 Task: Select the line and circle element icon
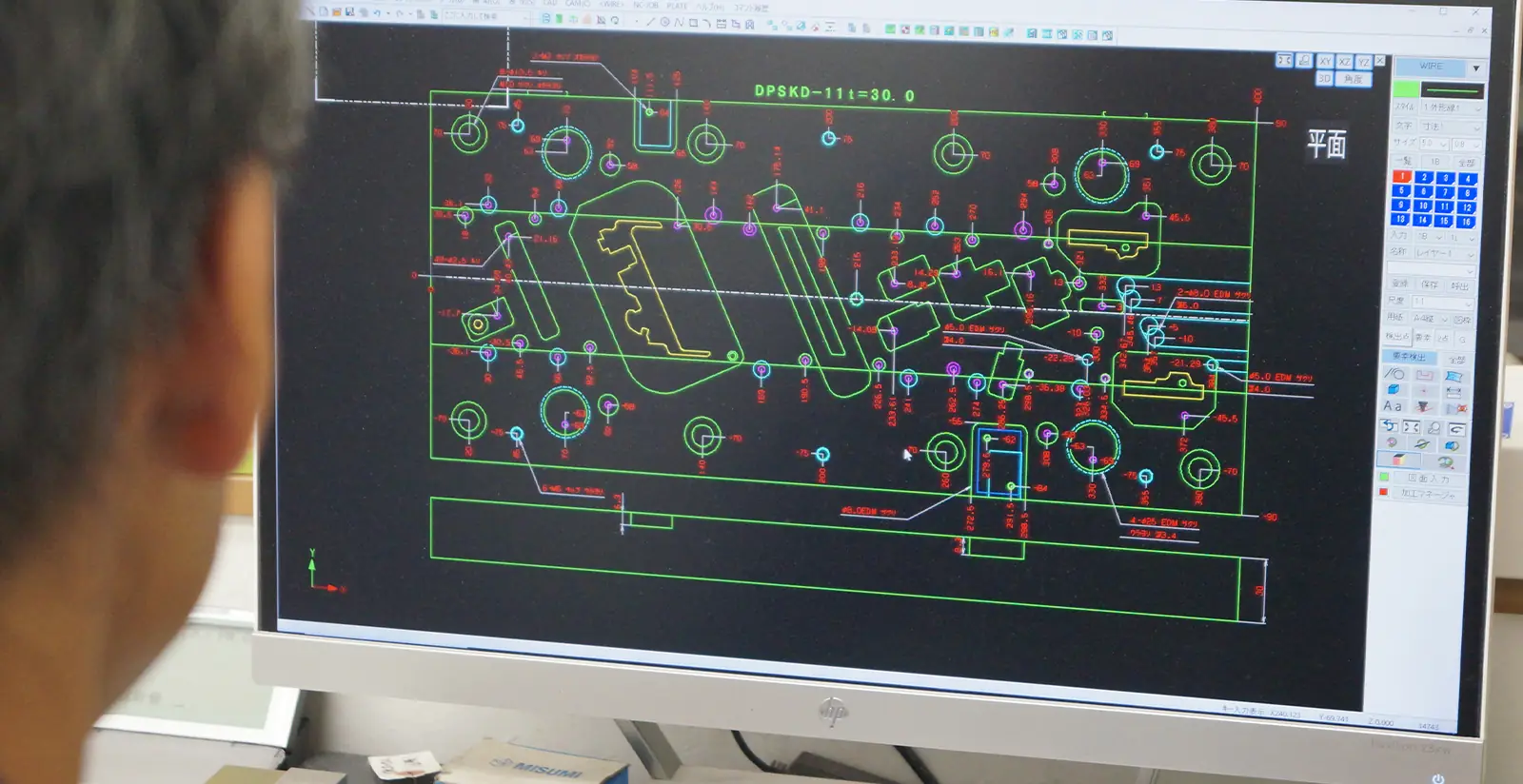[1394, 374]
